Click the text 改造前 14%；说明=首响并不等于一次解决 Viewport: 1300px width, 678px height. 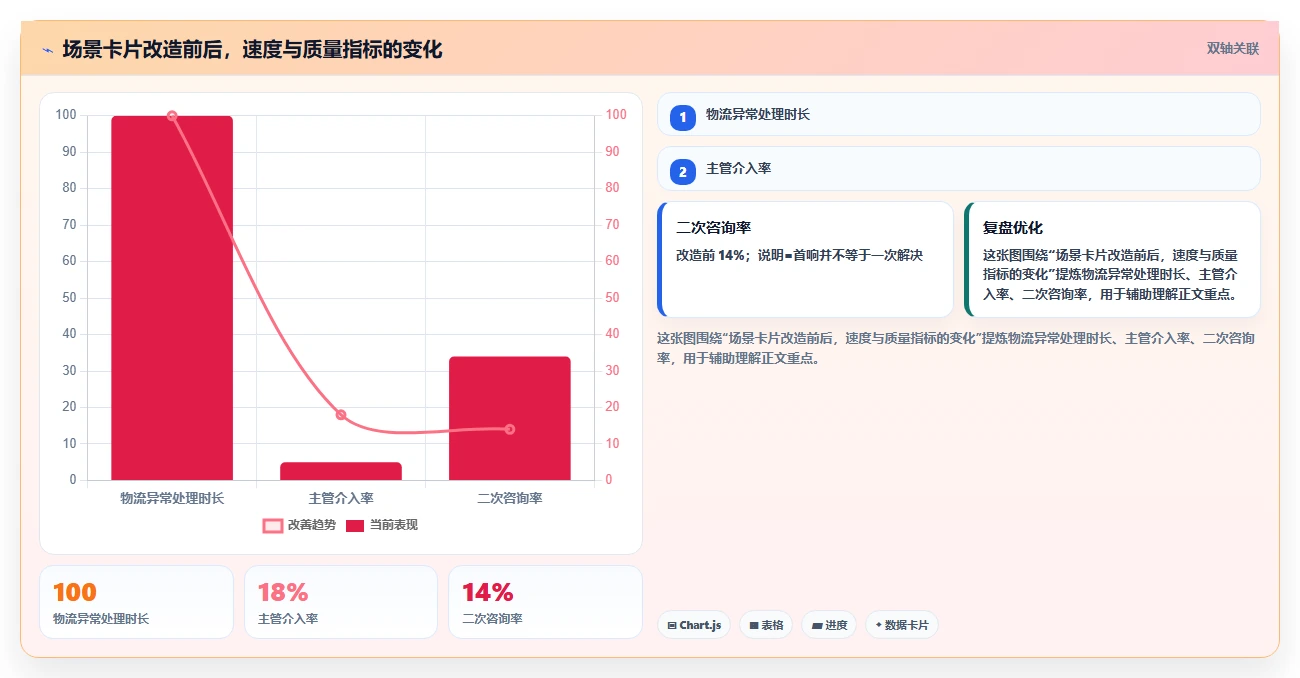point(799,255)
